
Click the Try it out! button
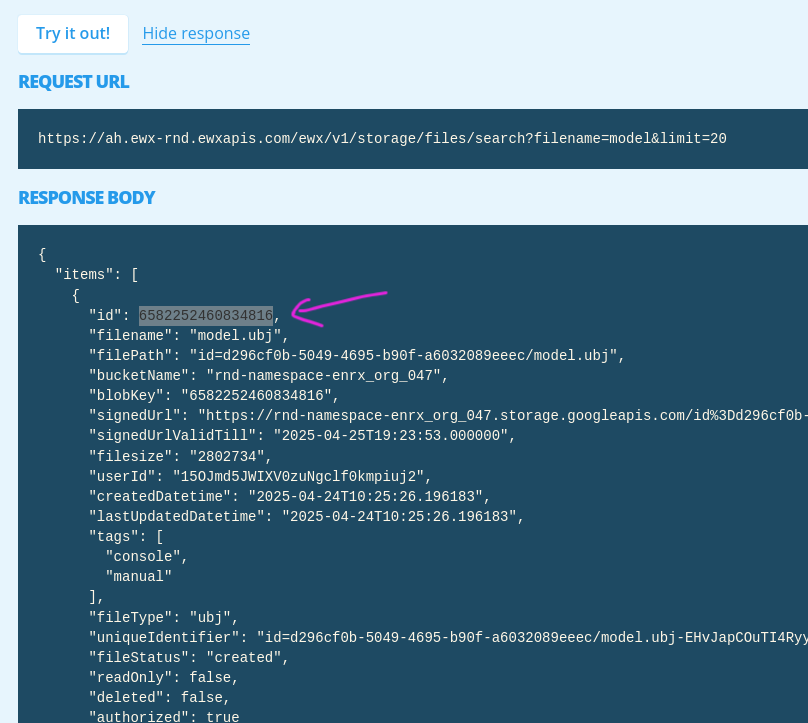point(73,34)
